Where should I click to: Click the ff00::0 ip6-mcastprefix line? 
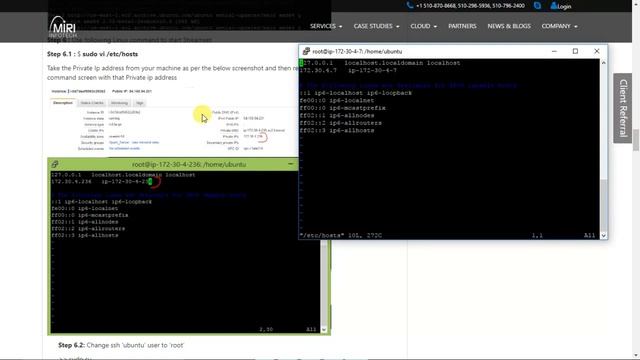tap(342, 108)
